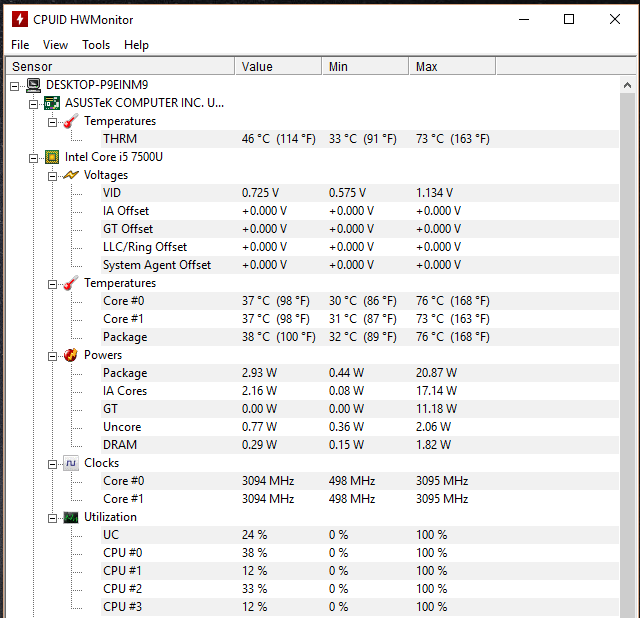
Task: Select Package under Powers
Action: click(x=360, y=373)
